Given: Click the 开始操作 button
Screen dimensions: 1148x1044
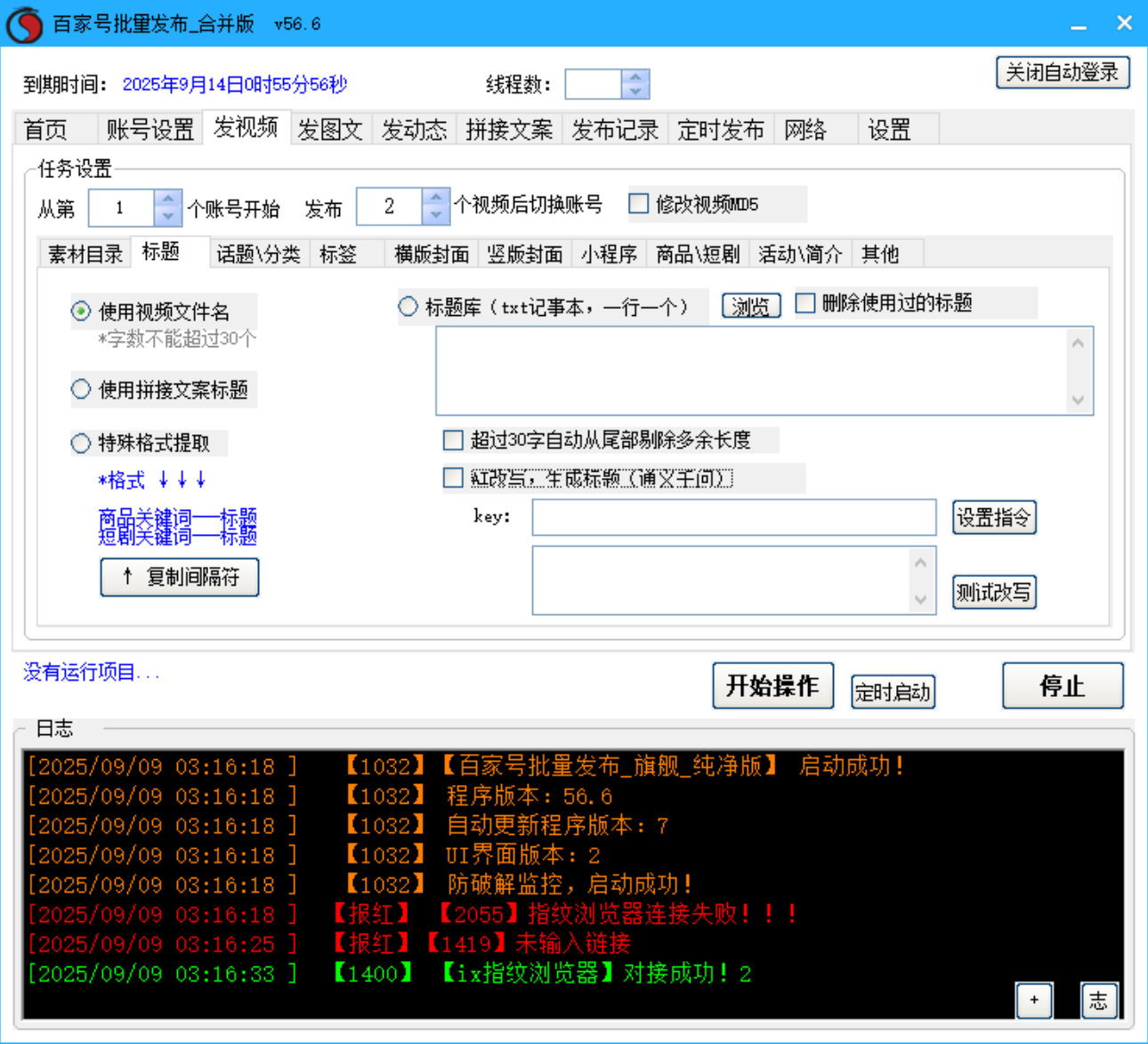Looking at the screenshot, I should (x=772, y=685).
